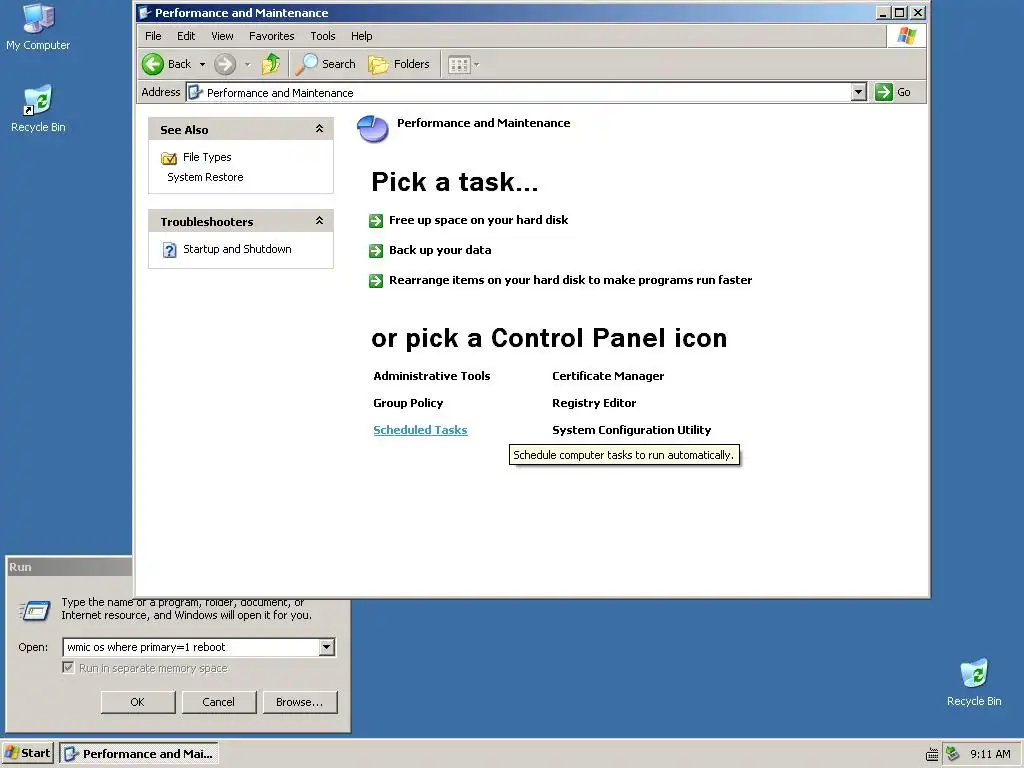Open the Tools menu
Image resolution: width=1024 pixels, height=768 pixels.
[323, 36]
